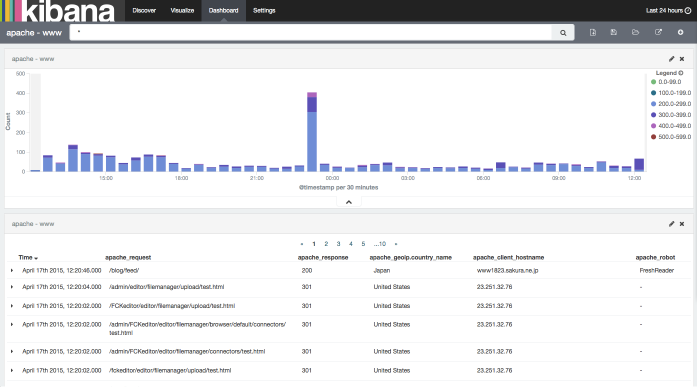
Task: Focus the dashboard query input field
Action: pyautogui.click(x=310, y=32)
